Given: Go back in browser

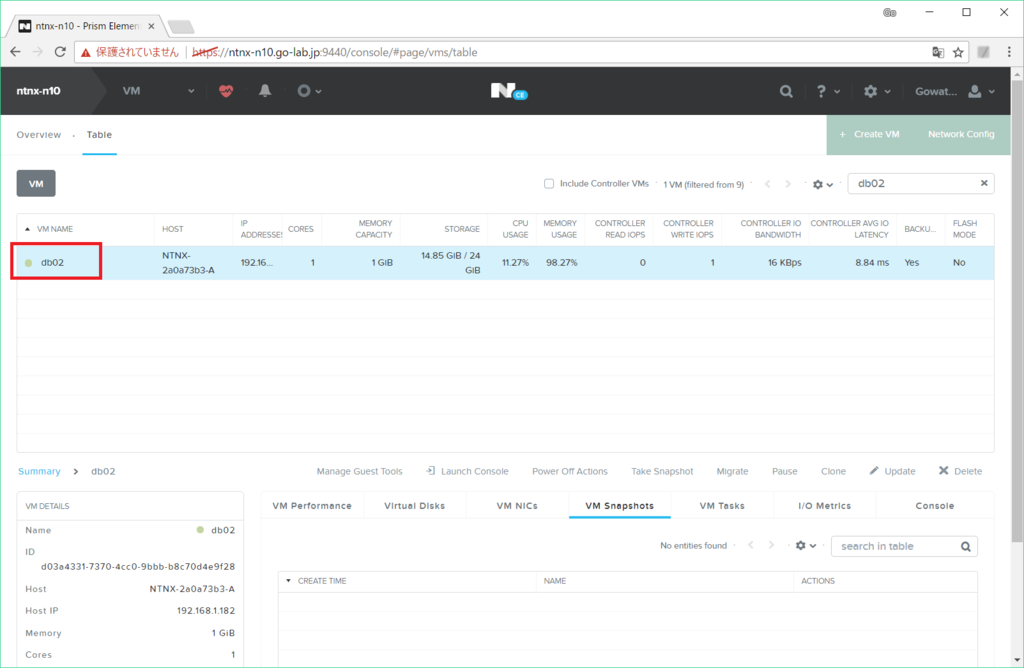Looking at the screenshot, I should coord(16,52).
